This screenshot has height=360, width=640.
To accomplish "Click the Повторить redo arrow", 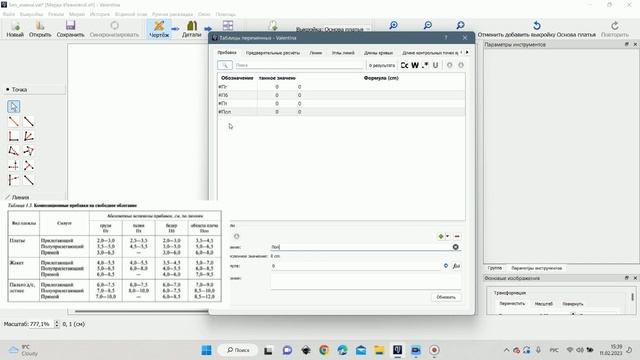I will click(x=615, y=26).
